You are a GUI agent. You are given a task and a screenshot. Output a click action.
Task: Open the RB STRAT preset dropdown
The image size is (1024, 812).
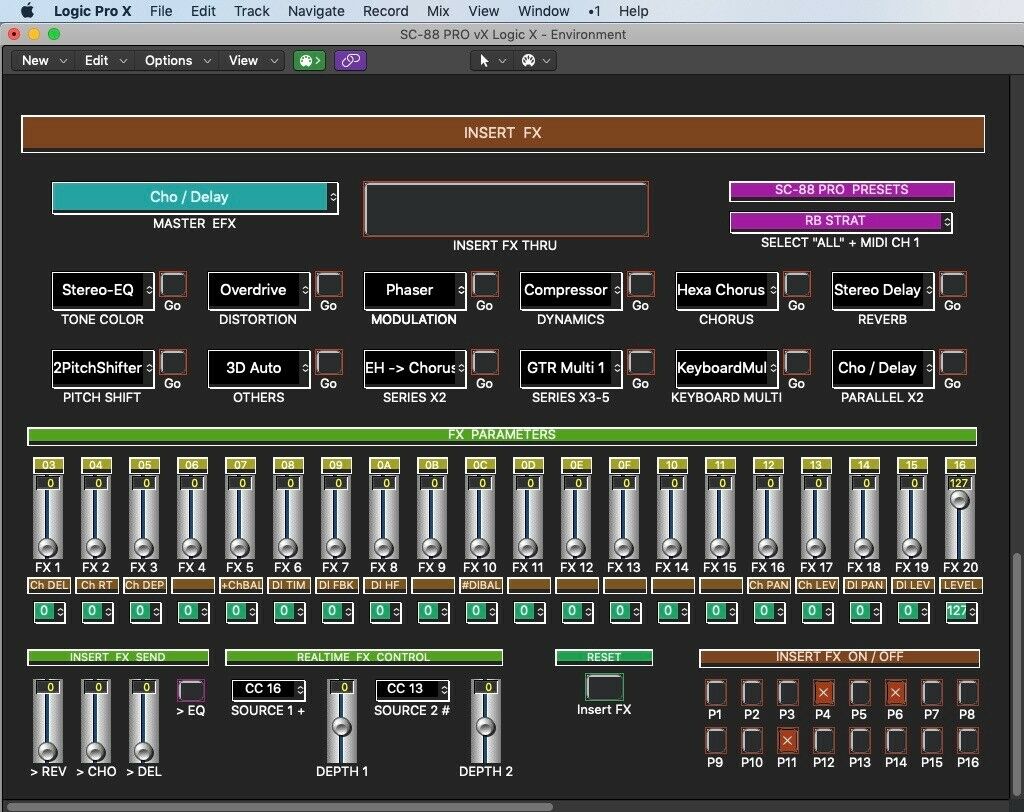tap(841, 221)
